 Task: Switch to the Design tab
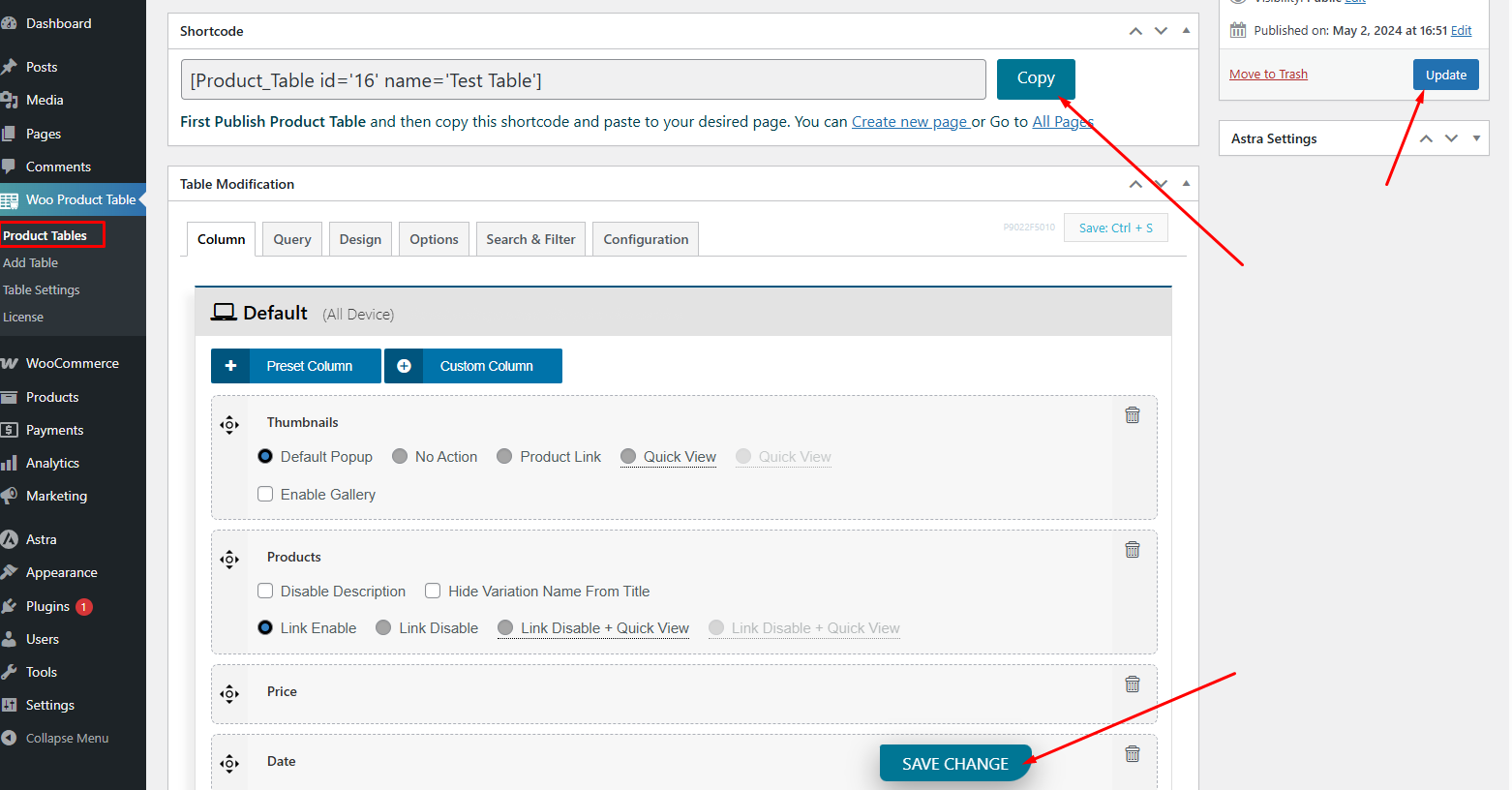[360, 239]
